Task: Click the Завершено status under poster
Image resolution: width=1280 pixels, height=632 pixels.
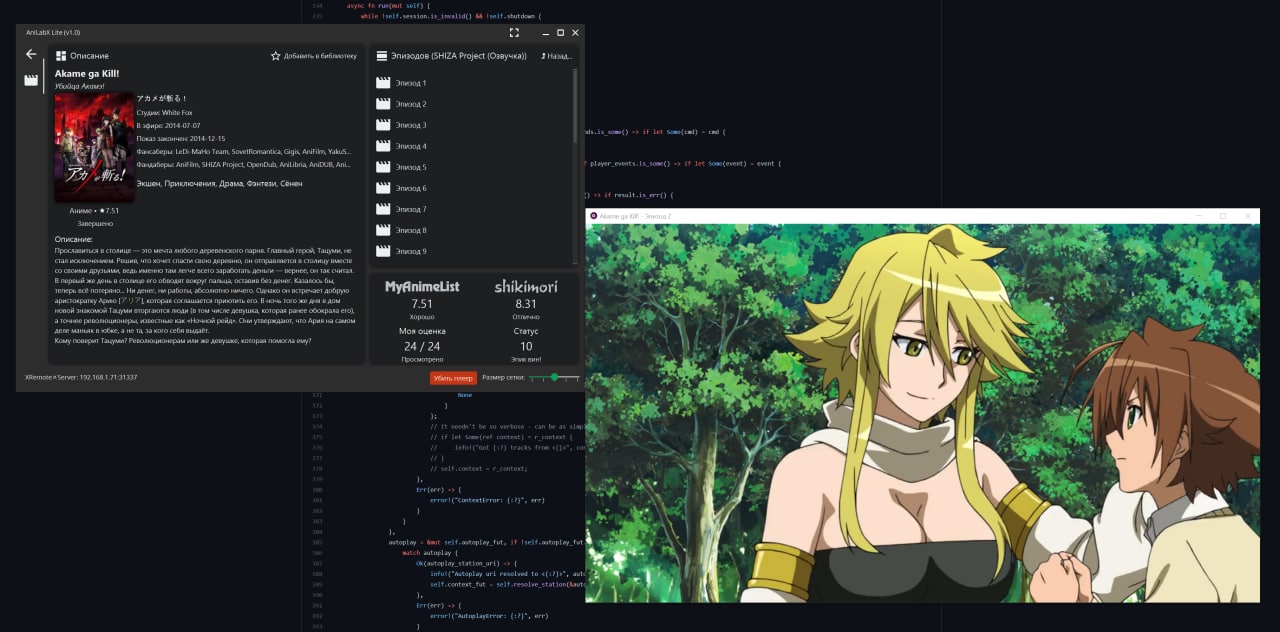Action: [95, 224]
